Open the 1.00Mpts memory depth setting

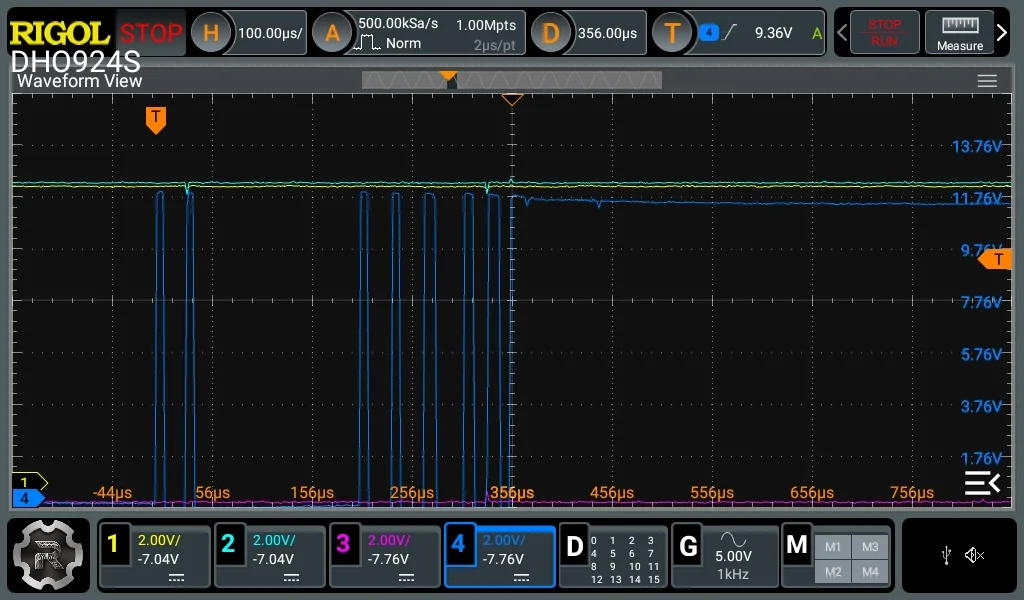[486, 25]
